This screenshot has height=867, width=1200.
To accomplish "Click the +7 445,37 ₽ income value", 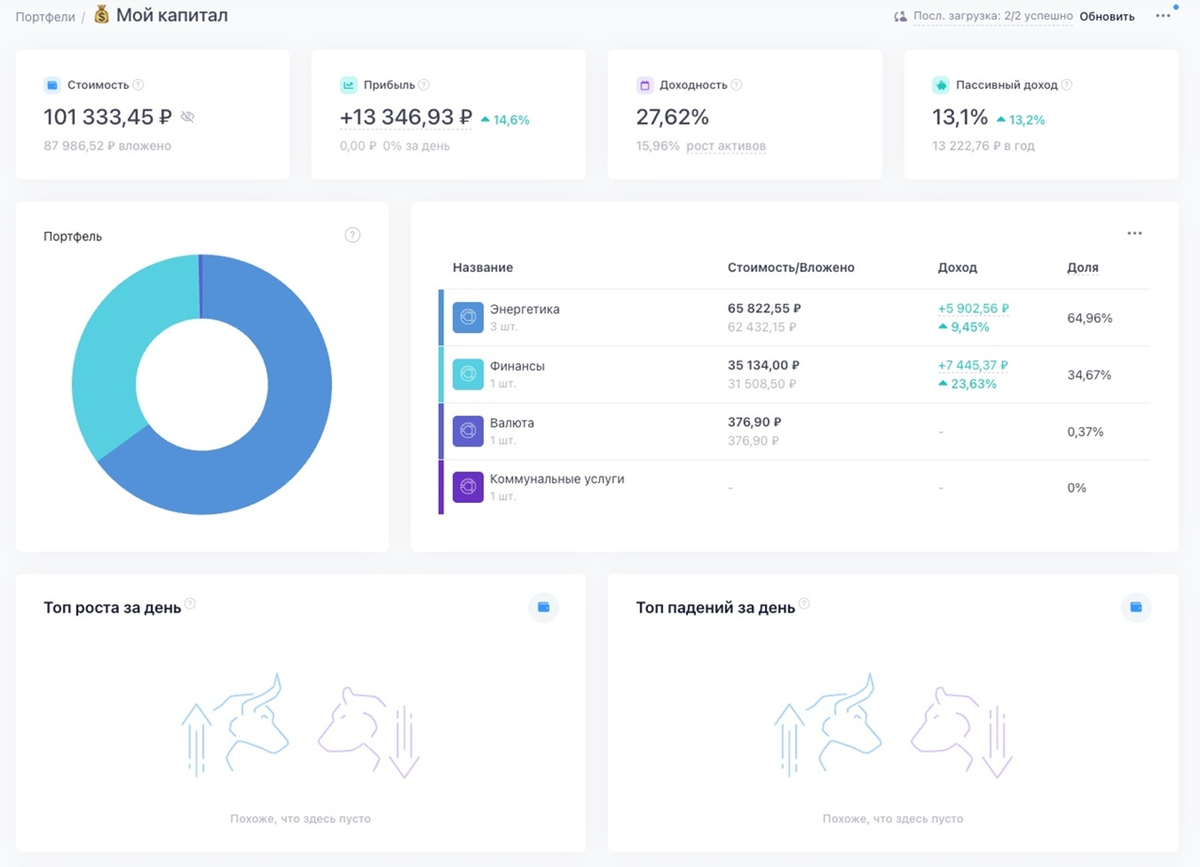I will 973,366.
